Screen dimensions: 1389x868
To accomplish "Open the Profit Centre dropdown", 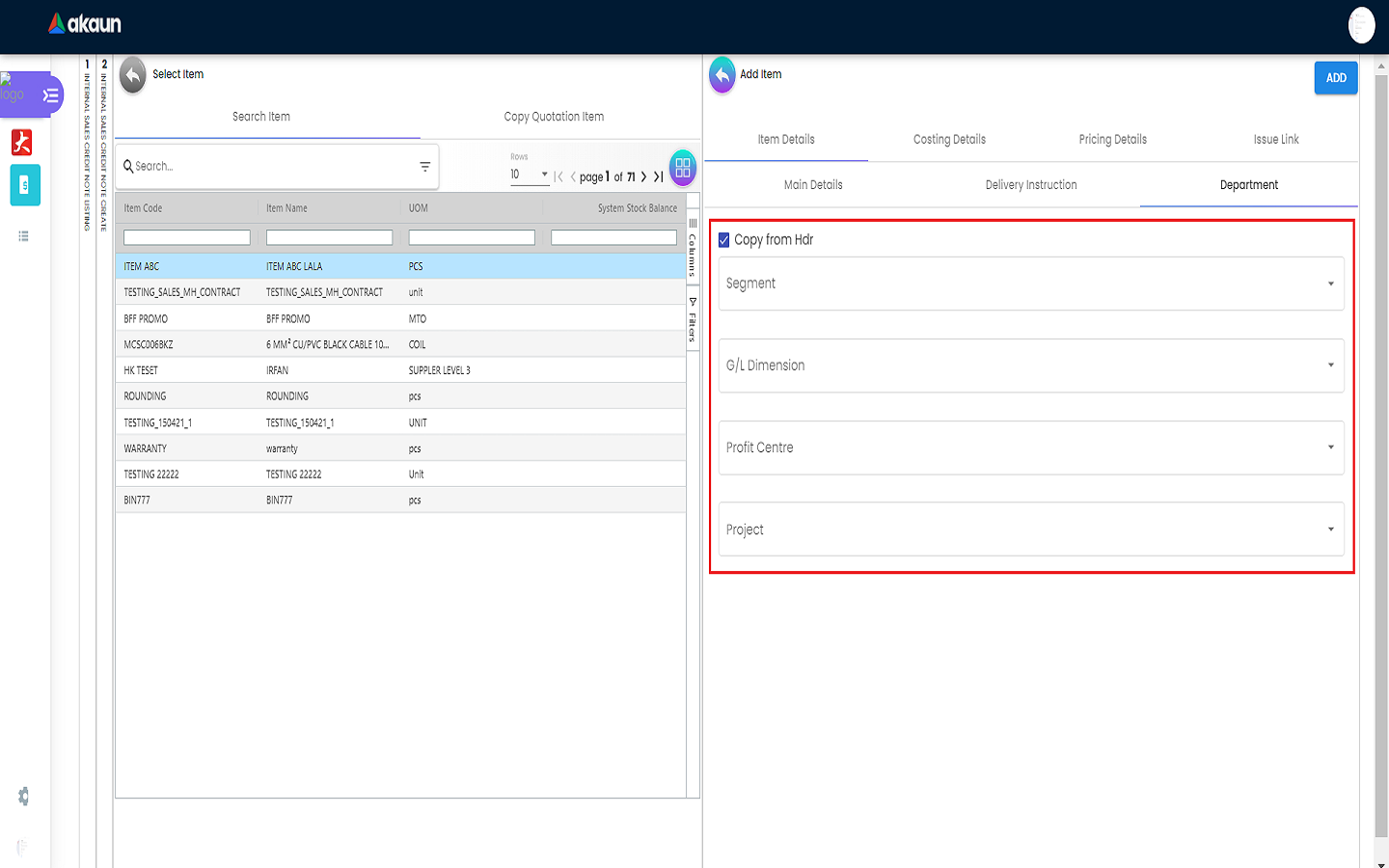I will pos(1030,448).
